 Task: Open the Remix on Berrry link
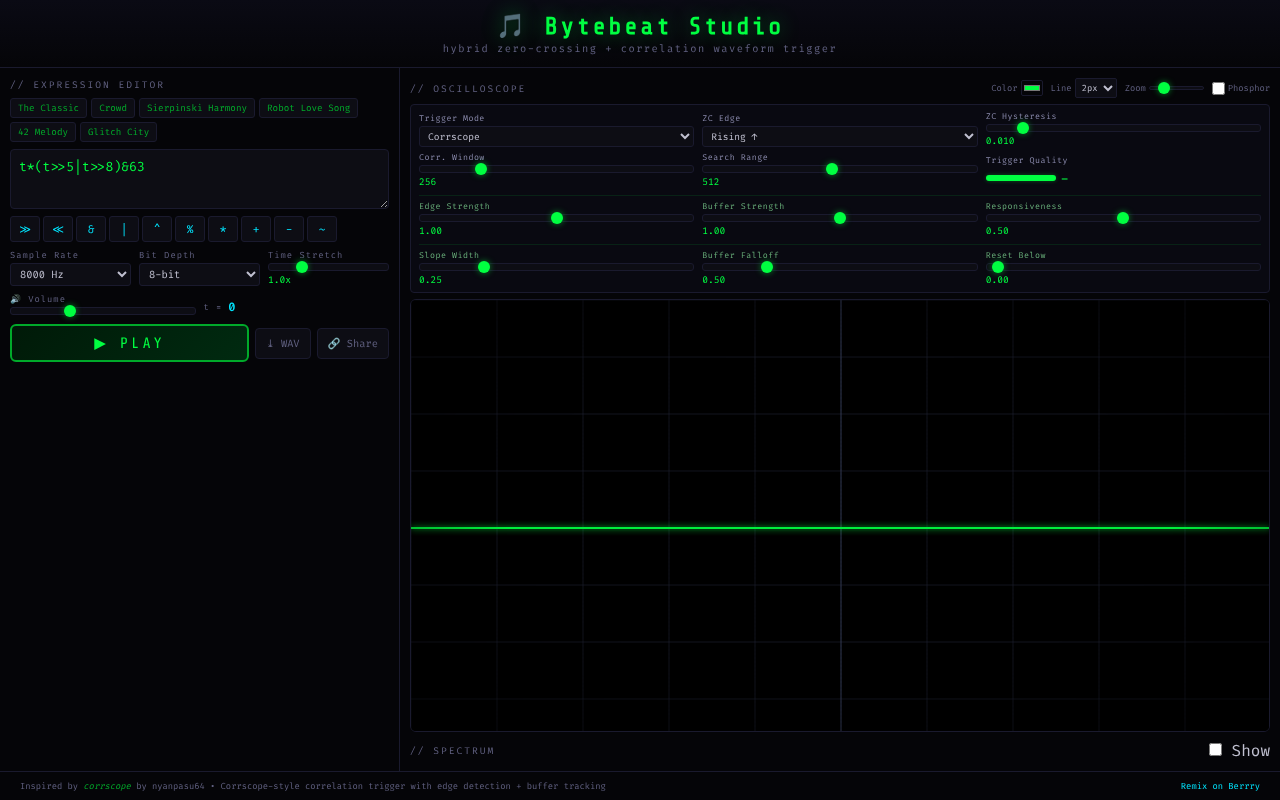[x=1220, y=786]
